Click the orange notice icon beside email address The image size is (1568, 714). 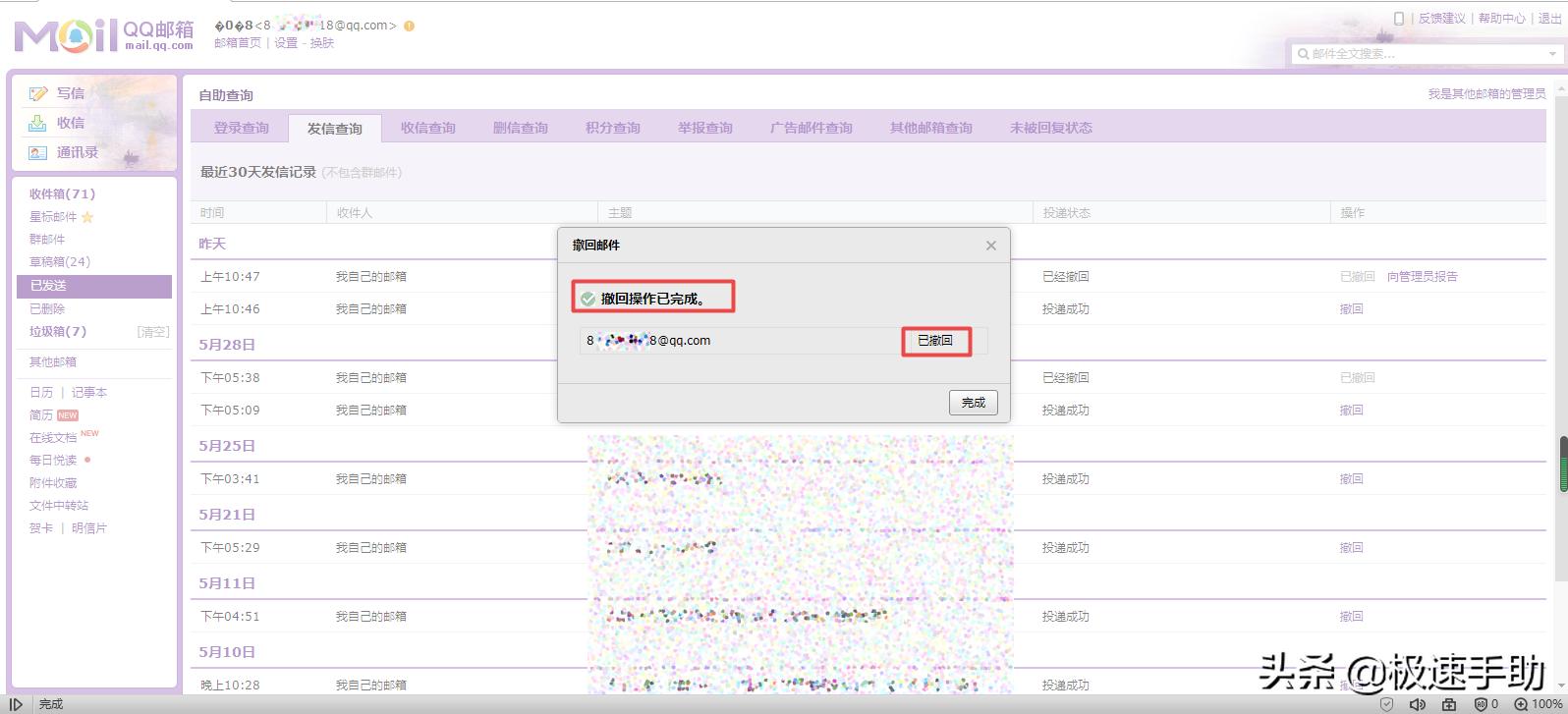pyautogui.click(x=409, y=27)
